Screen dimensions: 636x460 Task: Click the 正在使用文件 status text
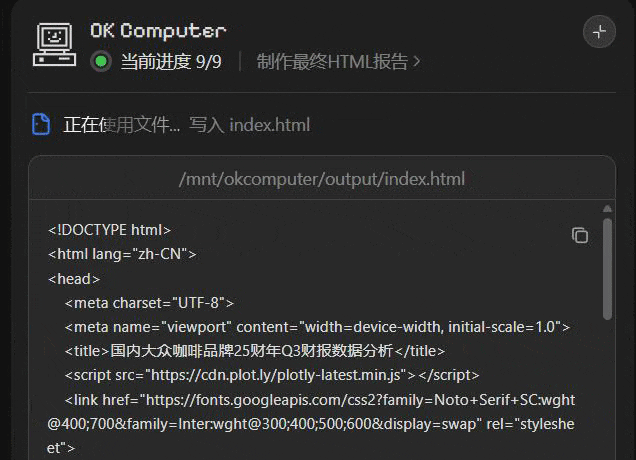[x=121, y=125]
